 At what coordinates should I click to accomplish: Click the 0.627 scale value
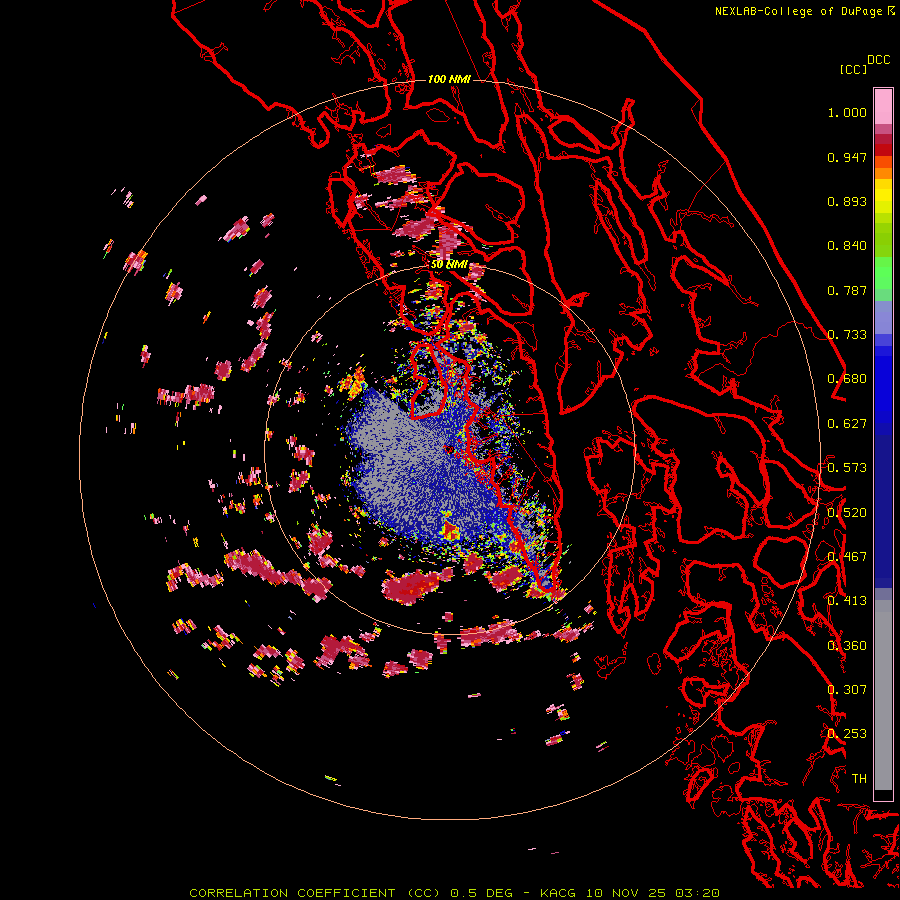(x=847, y=424)
